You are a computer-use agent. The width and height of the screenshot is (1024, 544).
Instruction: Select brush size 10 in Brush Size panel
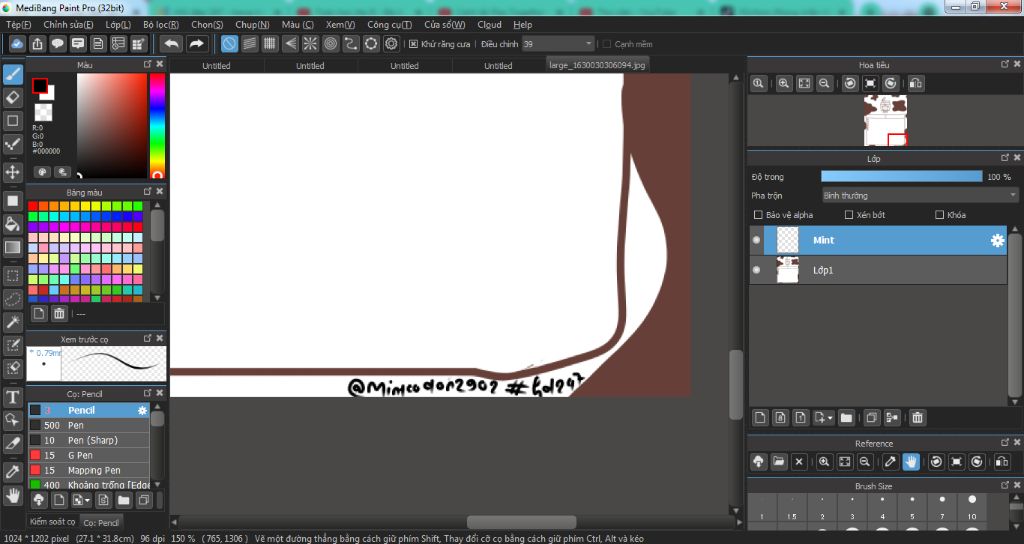click(x=972, y=507)
